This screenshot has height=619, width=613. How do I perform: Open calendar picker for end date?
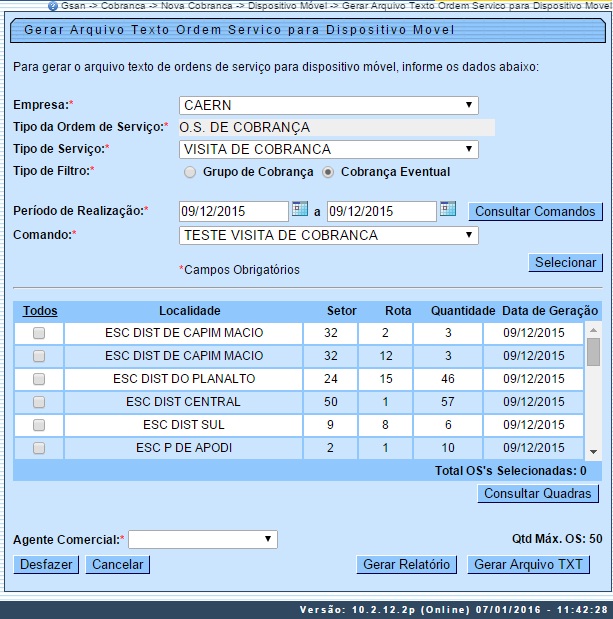(448, 210)
